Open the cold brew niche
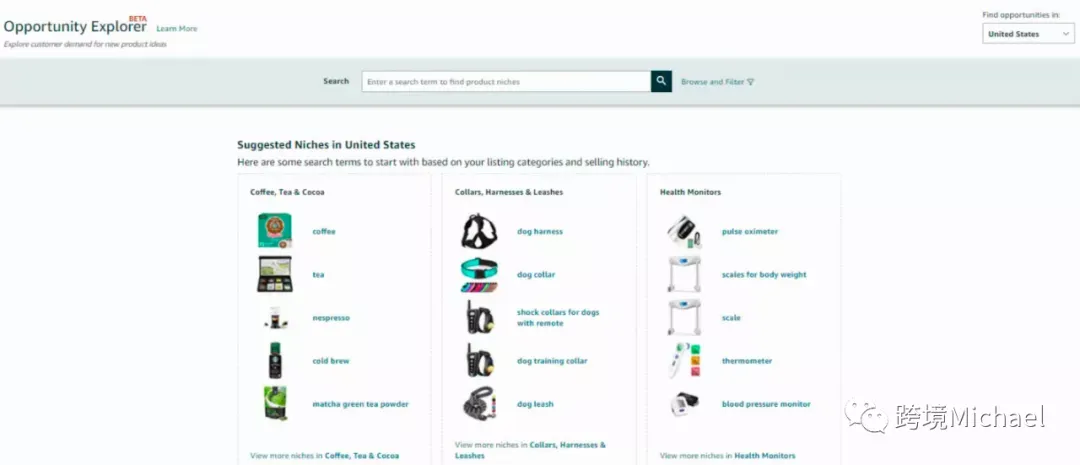1080x465 pixels. [x=331, y=361]
